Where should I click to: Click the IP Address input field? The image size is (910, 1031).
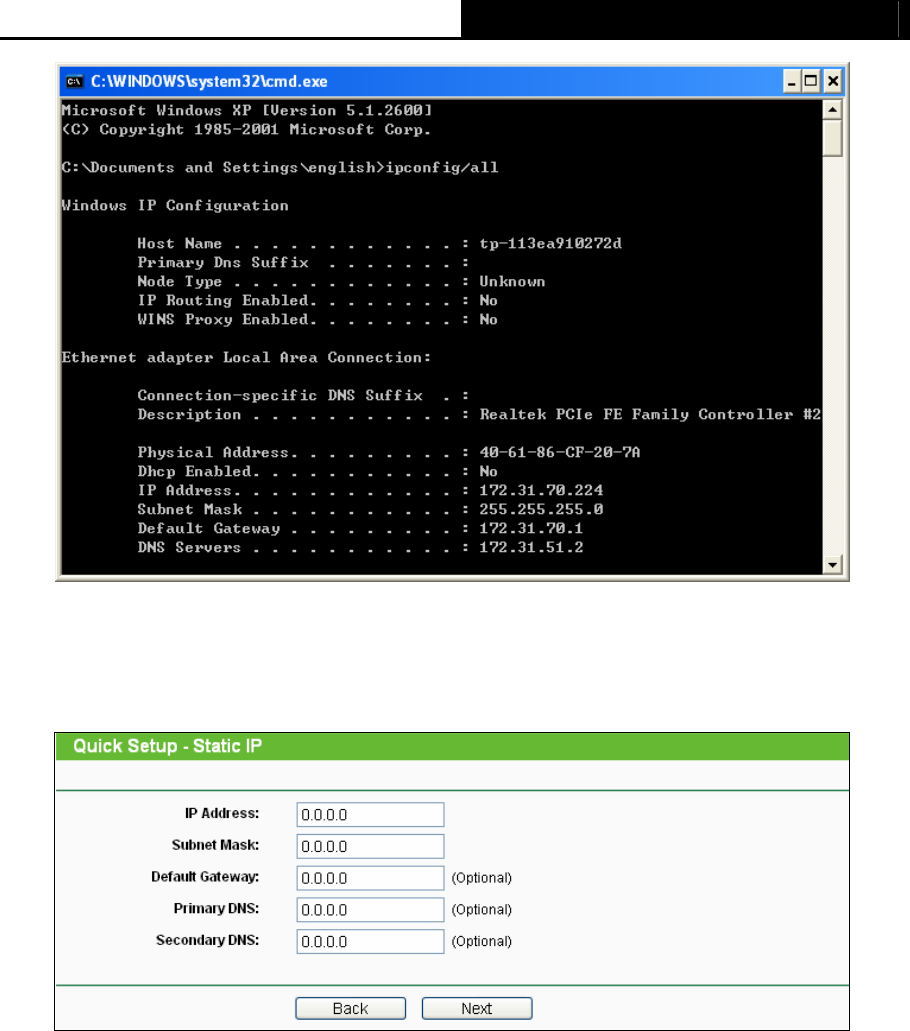370,815
